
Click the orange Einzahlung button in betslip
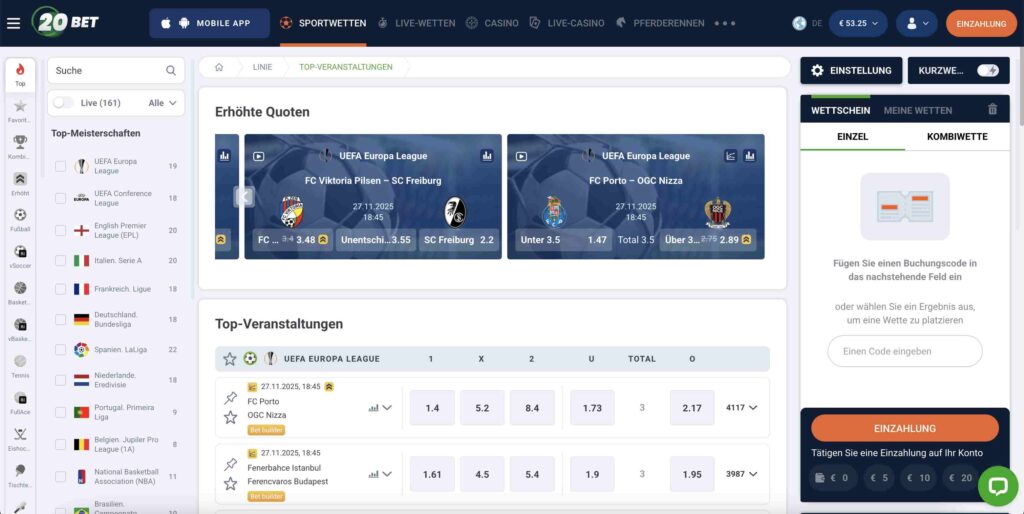click(904, 428)
